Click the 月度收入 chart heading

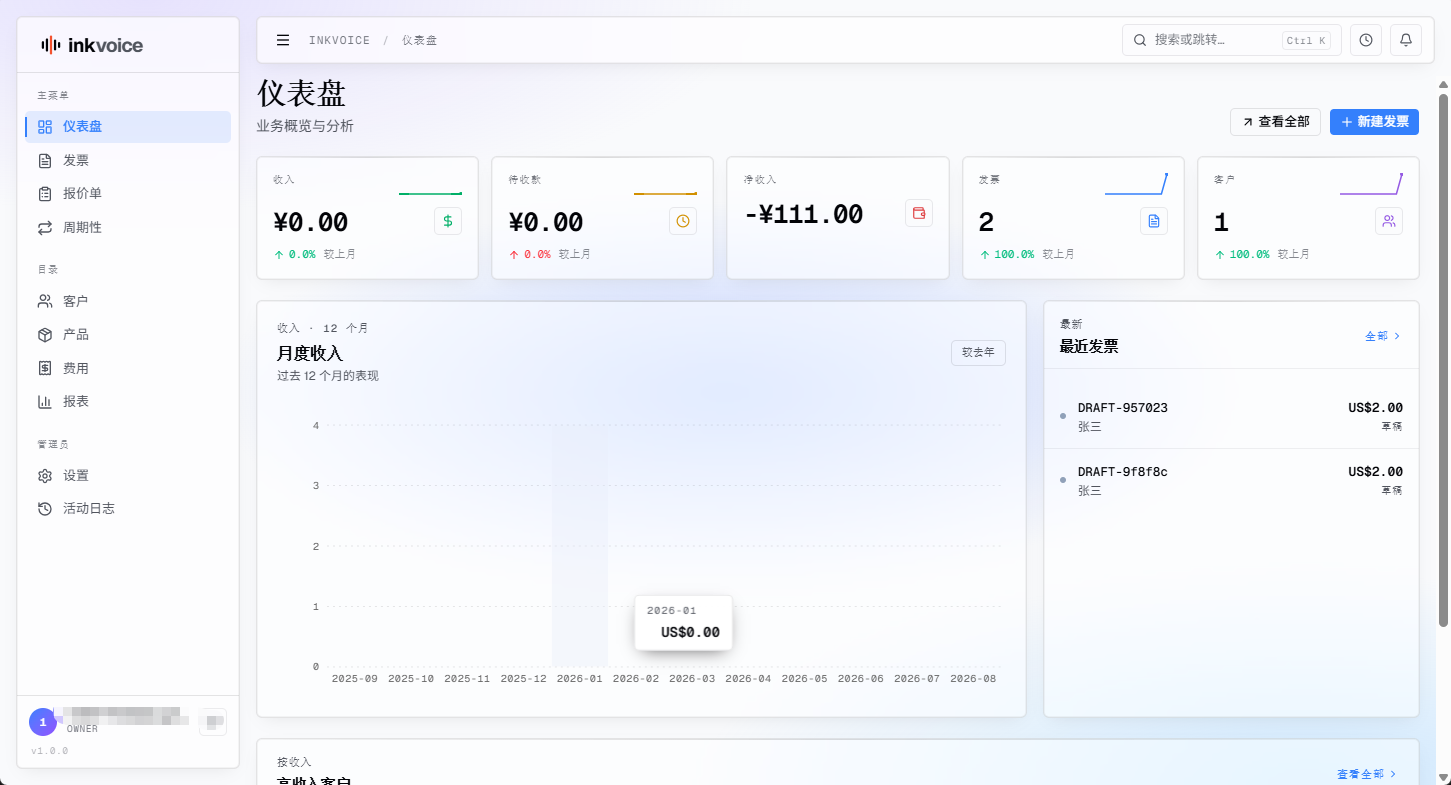click(310, 353)
